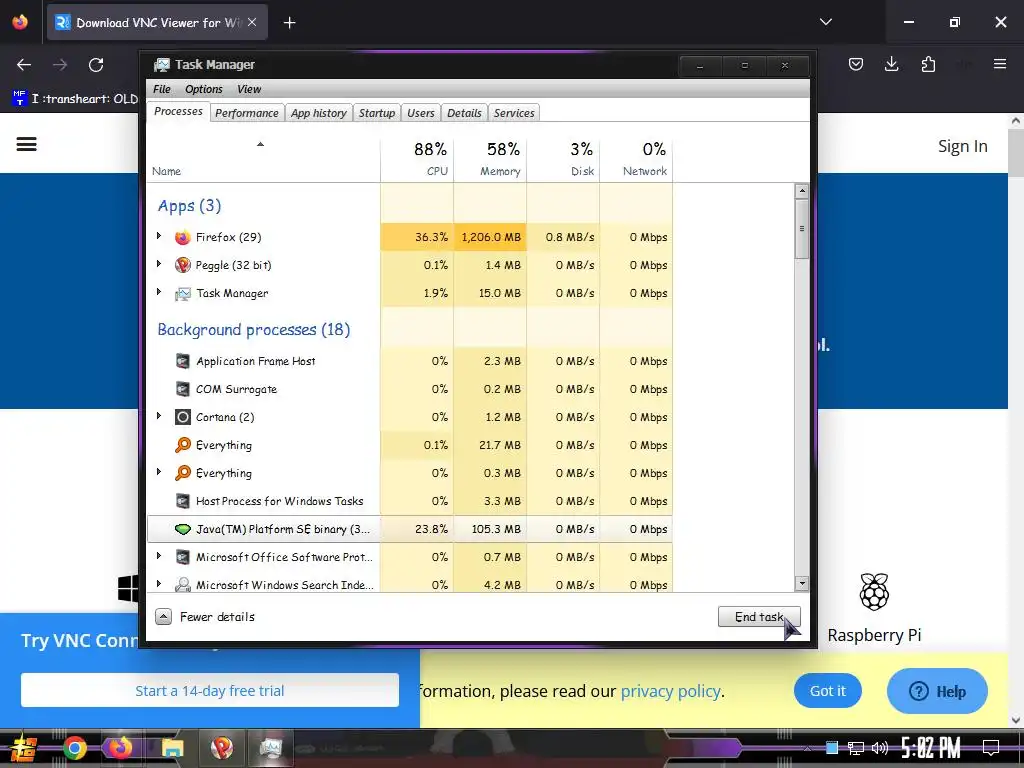Click Start a 14-day free trial

tap(210, 690)
